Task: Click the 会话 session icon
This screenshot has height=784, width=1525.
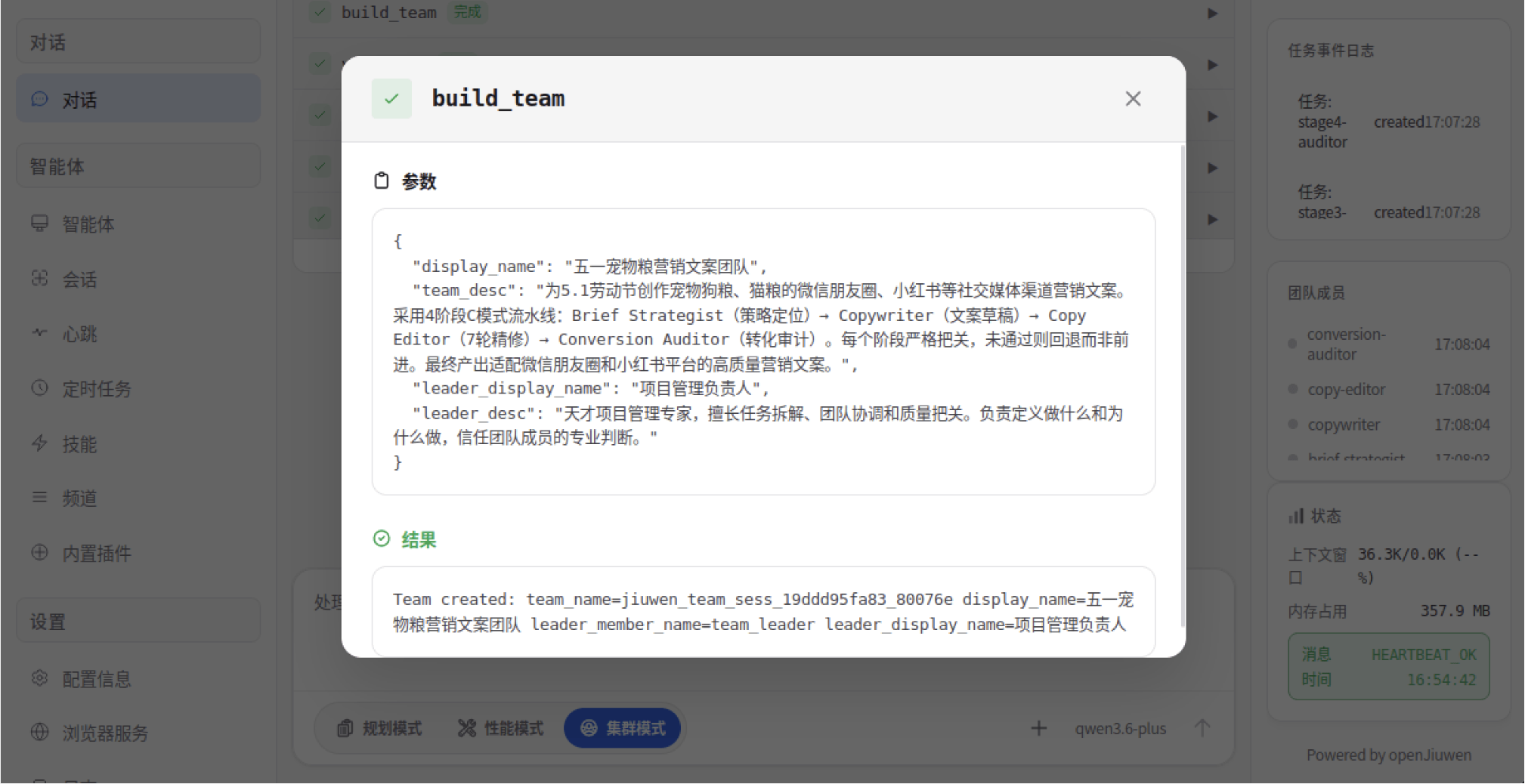Action: point(39,278)
